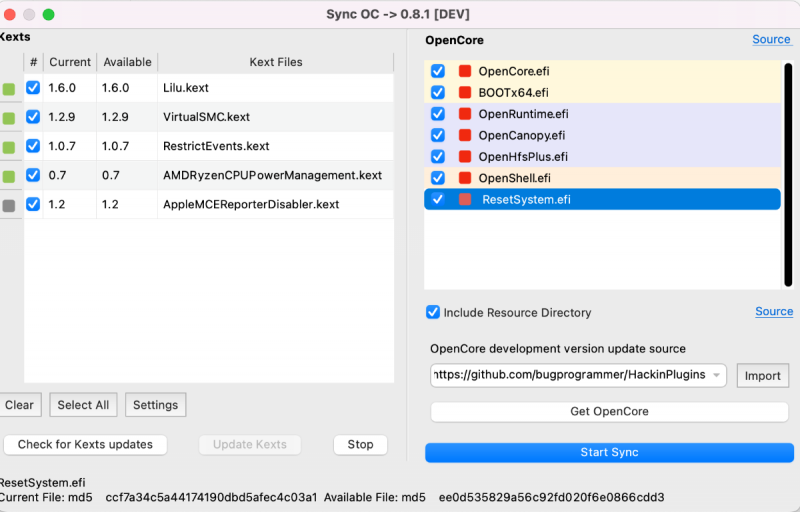This screenshot has width=800, height=512.
Task: Click the red status icon next to BOOTx64.efi
Action: tap(465, 93)
